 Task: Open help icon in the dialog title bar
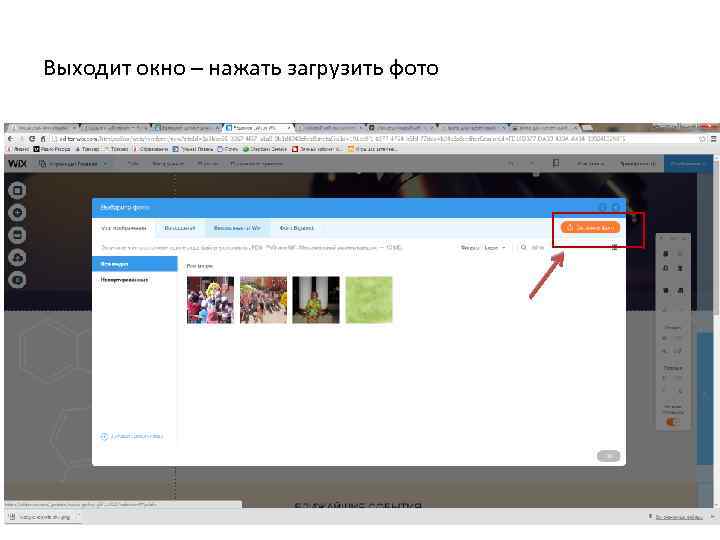(x=603, y=208)
